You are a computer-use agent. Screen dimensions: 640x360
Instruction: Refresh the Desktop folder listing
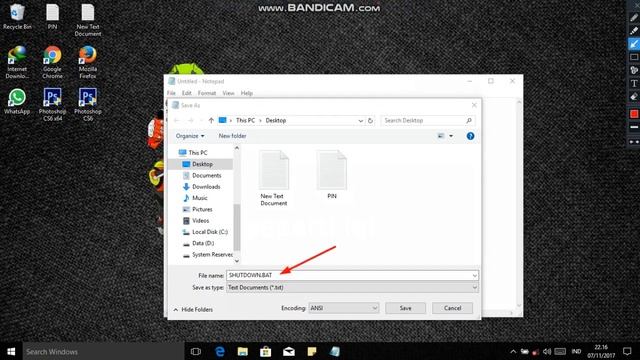coord(370,121)
